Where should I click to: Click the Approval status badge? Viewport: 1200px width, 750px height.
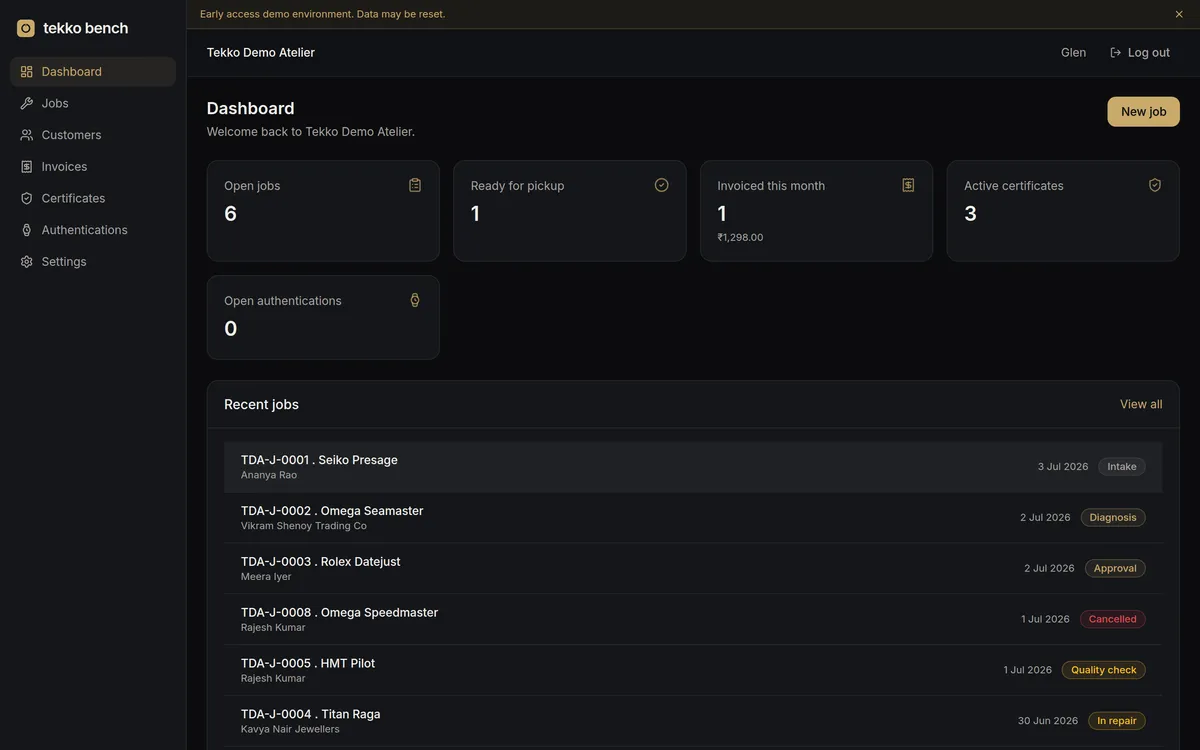click(x=1115, y=568)
